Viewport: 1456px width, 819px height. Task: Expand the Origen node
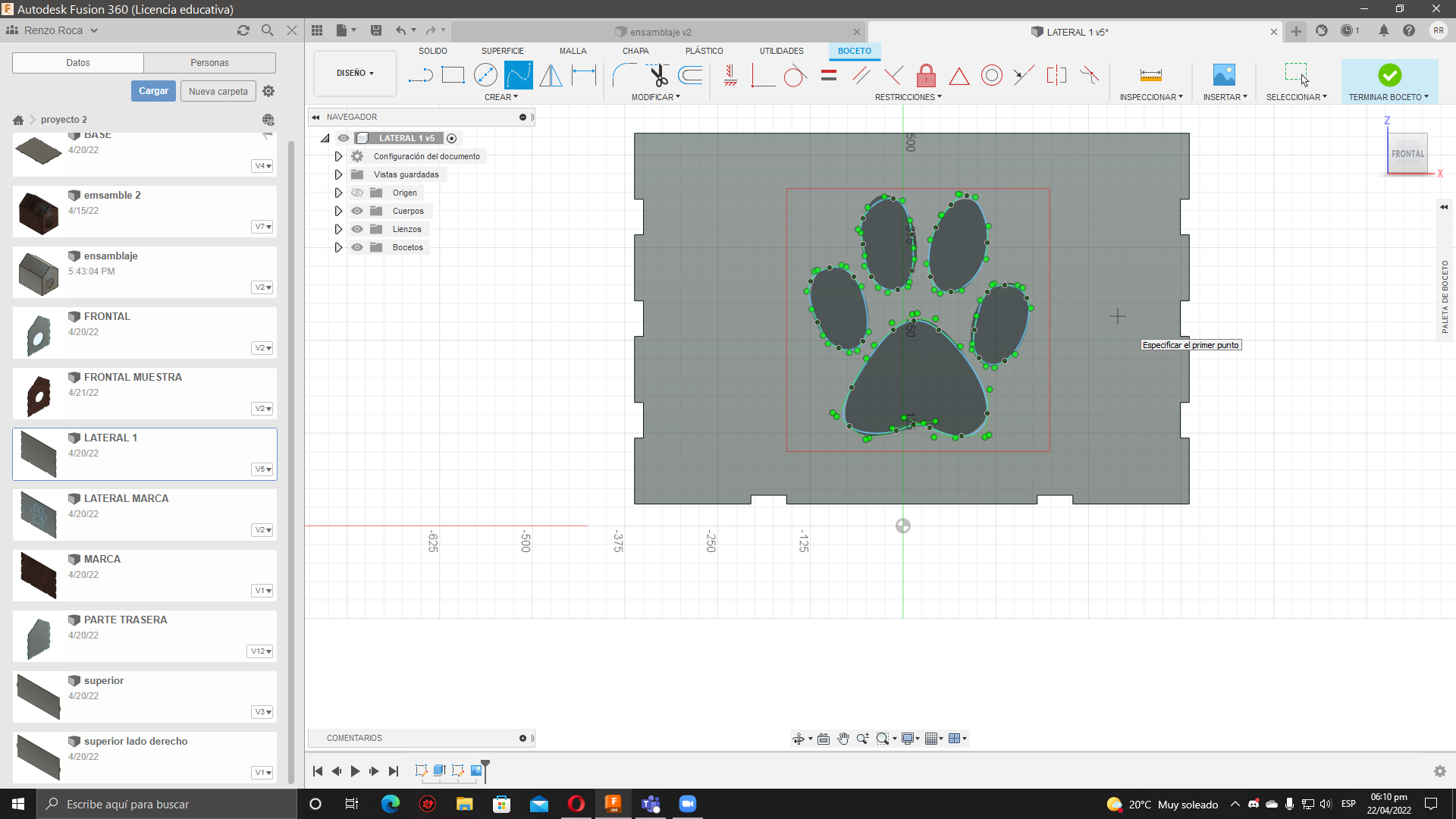click(x=338, y=193)
